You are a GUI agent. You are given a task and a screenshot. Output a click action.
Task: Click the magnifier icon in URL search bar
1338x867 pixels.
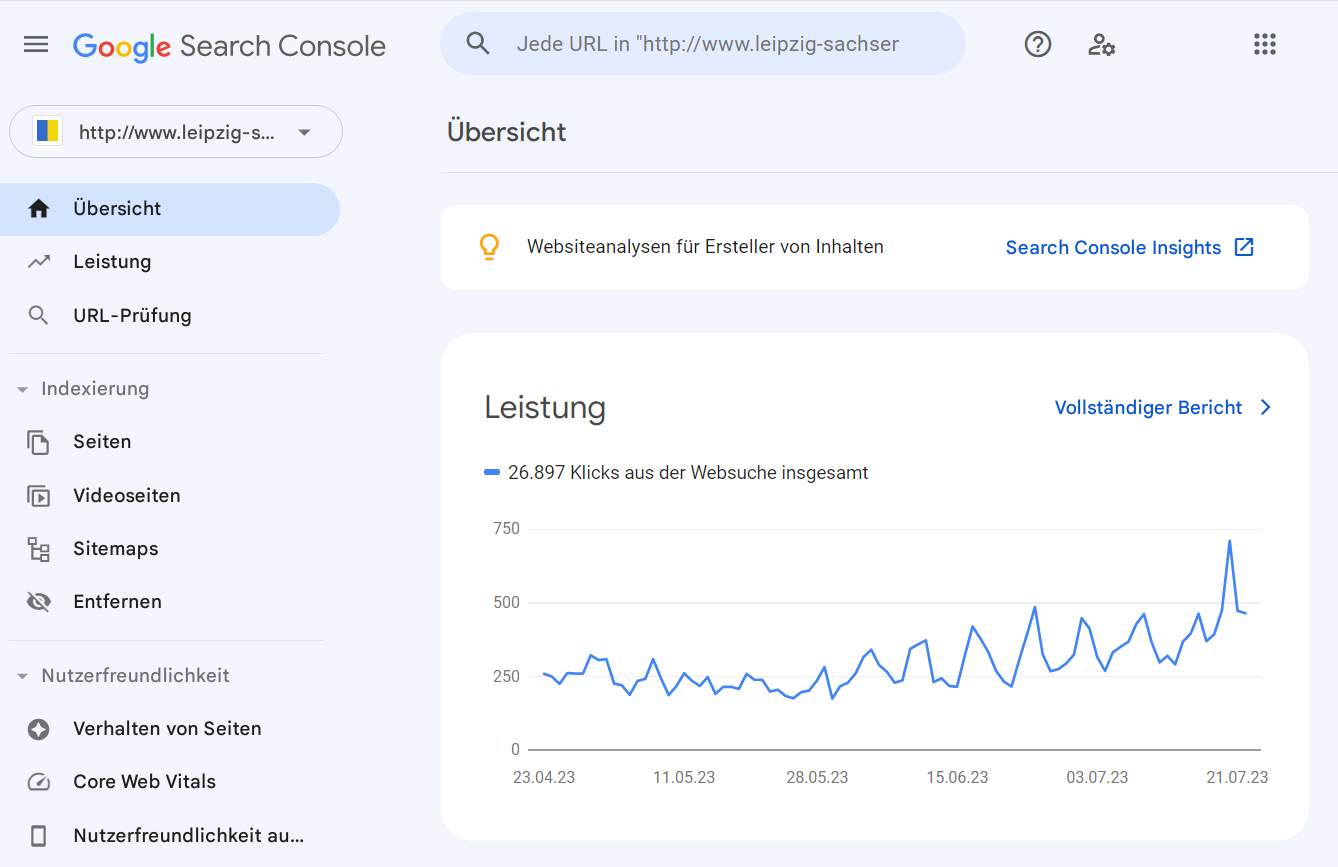(478, 44)
